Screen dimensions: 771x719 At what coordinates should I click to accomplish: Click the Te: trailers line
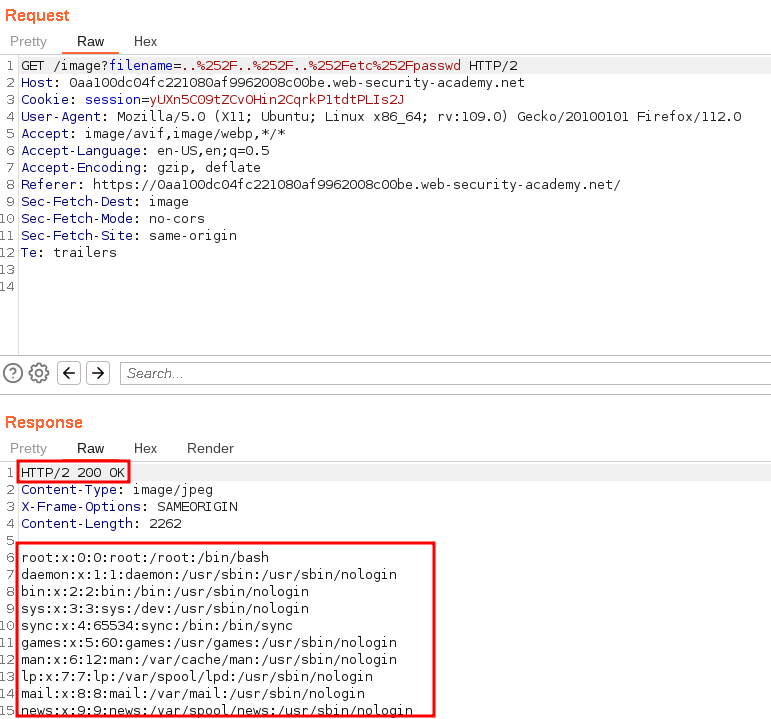click(x=69, y=253)
